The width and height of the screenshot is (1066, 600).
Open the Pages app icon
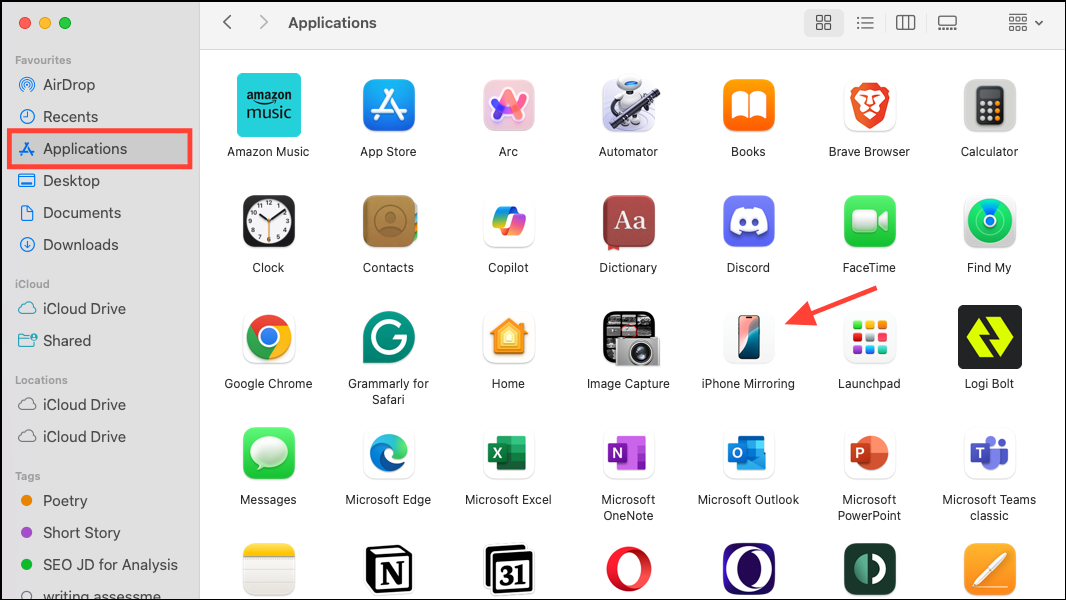[x=989, y=569]
